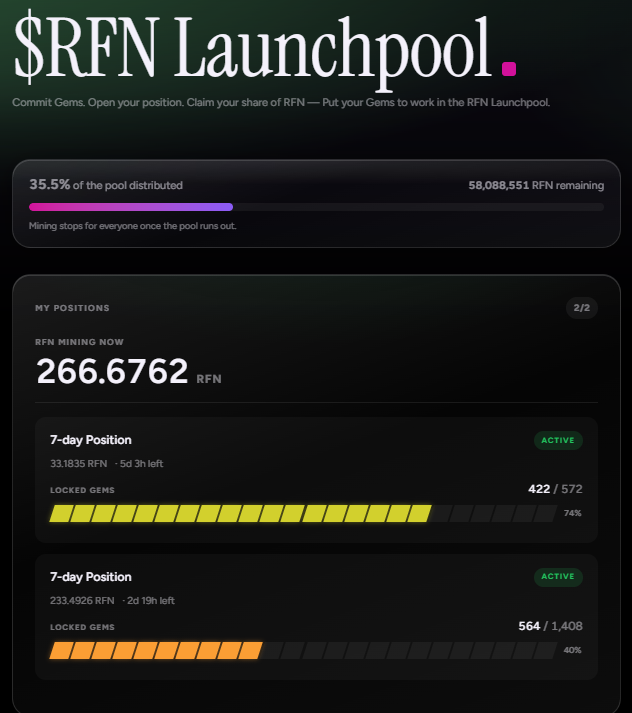The width and height of the screenshot is (632, 713).
Task: Click the '2d 19h left' time remaining
Action: 151,600
